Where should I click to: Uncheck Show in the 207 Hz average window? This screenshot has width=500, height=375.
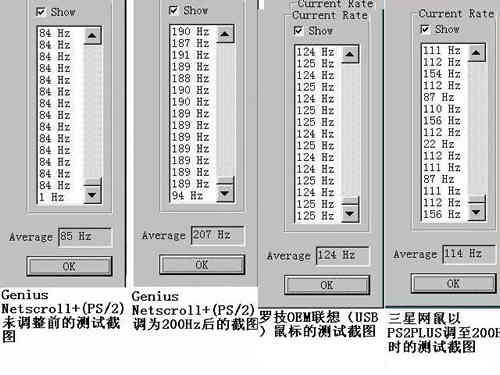click(x=173, y=11)
